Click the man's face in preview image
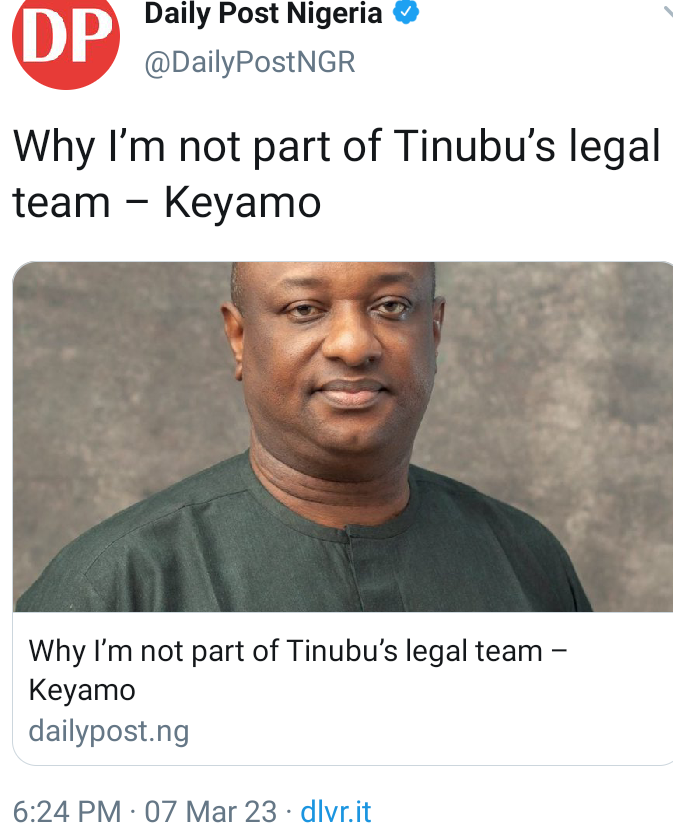The width and height of the screenshot is (673, 829). [338, 360]
